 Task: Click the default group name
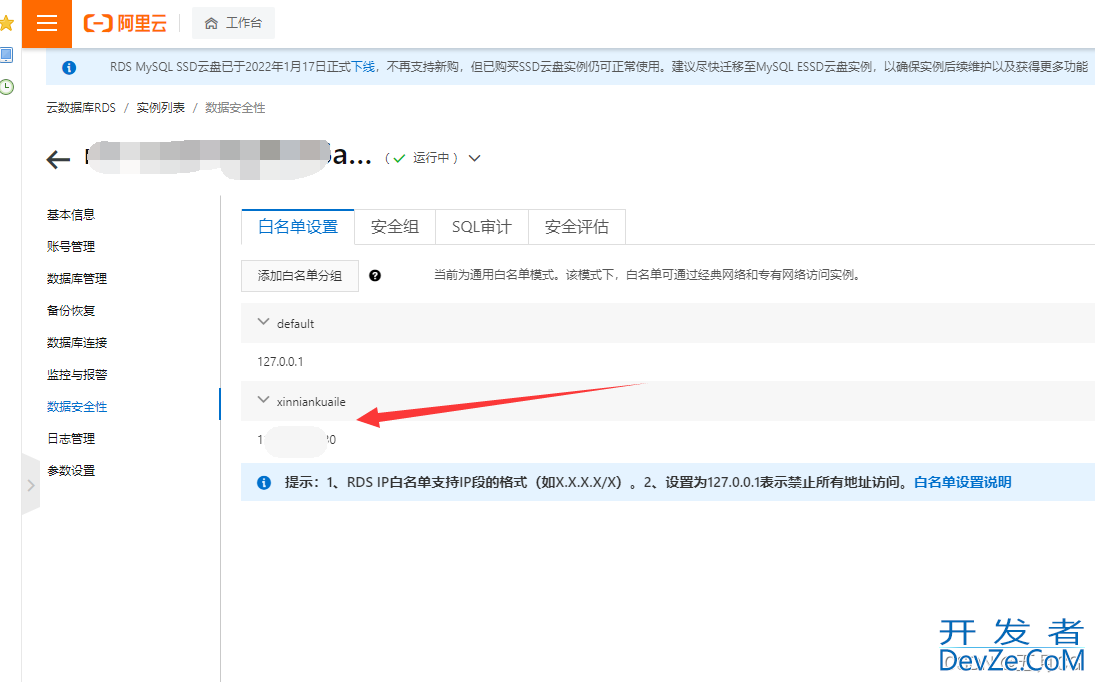tap(295, 323)
